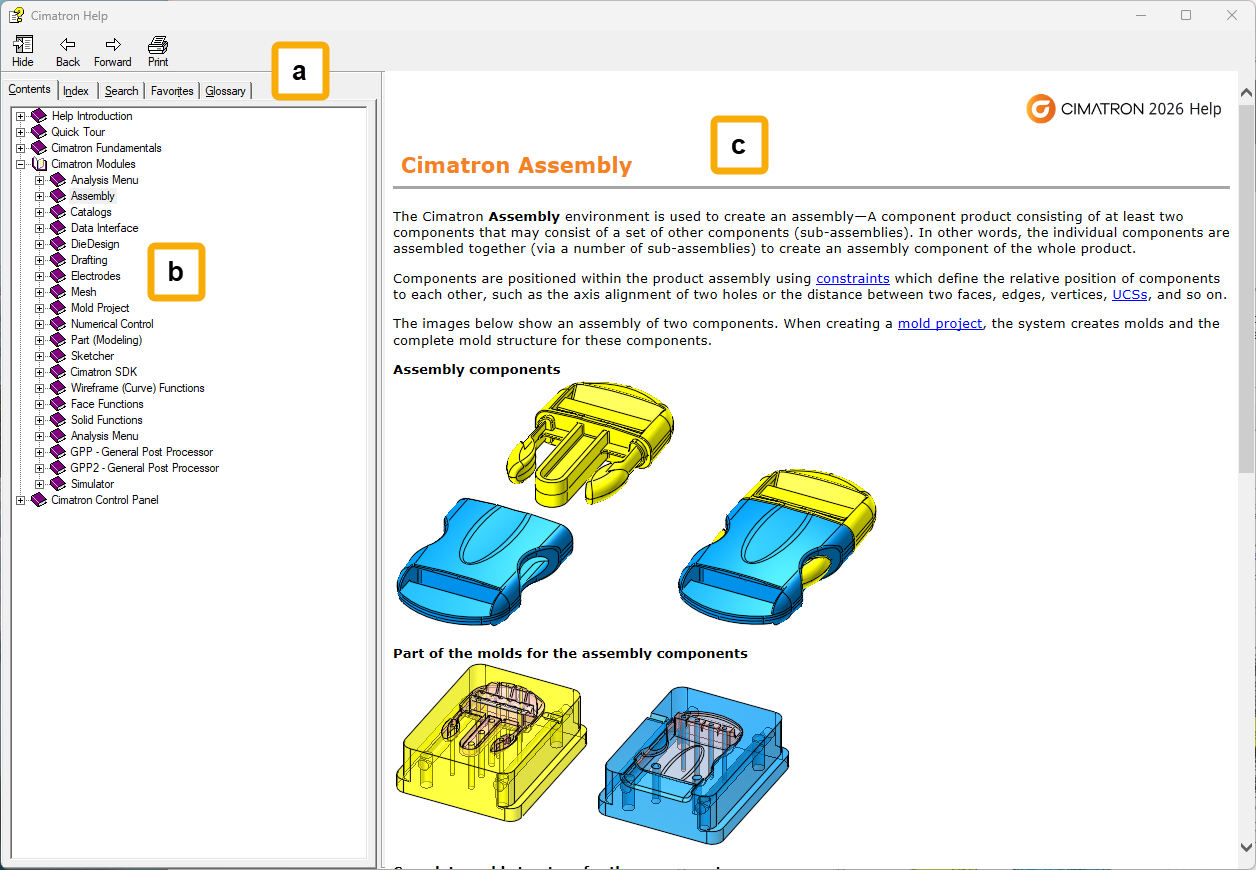Click the Print toolbar icon
Viewport: 1256px width, 870px height.
pos(158,45)
